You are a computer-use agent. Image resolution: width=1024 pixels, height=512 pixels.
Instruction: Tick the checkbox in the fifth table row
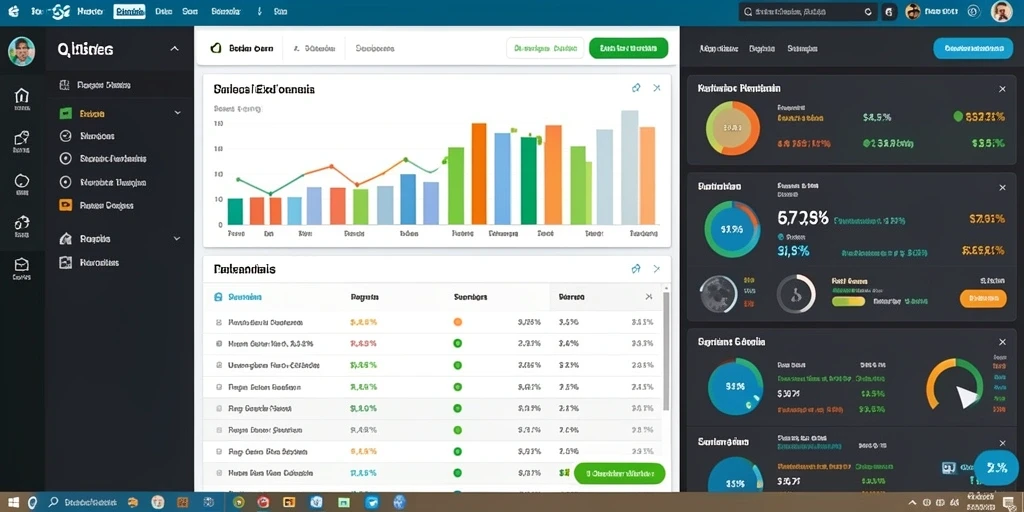(219, 409)
